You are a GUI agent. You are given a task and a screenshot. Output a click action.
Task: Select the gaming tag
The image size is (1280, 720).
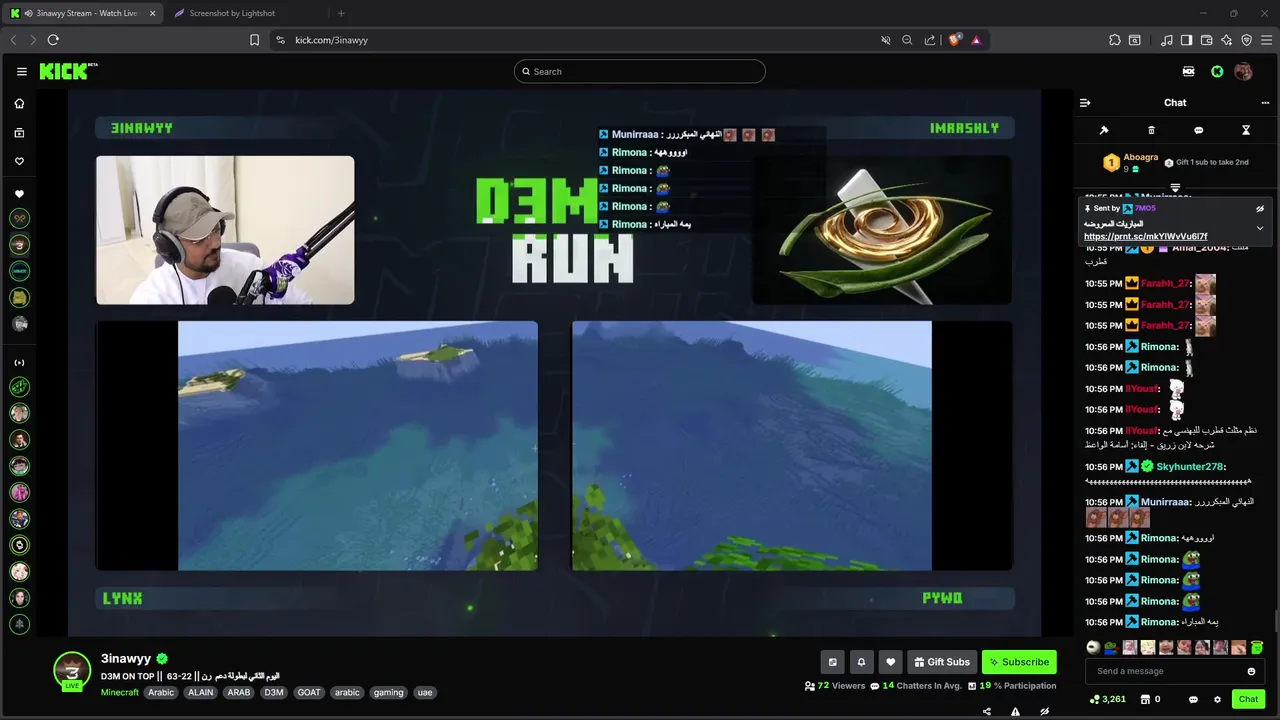pyautogui.click(x=388, y=692)
